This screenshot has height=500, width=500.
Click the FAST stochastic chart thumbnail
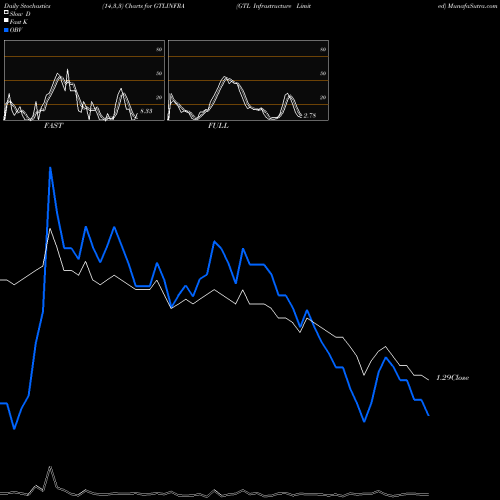84,80
